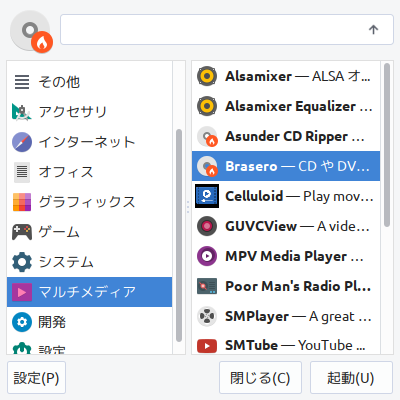The image size is (400, 400).
Task: Select the GUVCView — A vide entry text
Action: (297, 226)
